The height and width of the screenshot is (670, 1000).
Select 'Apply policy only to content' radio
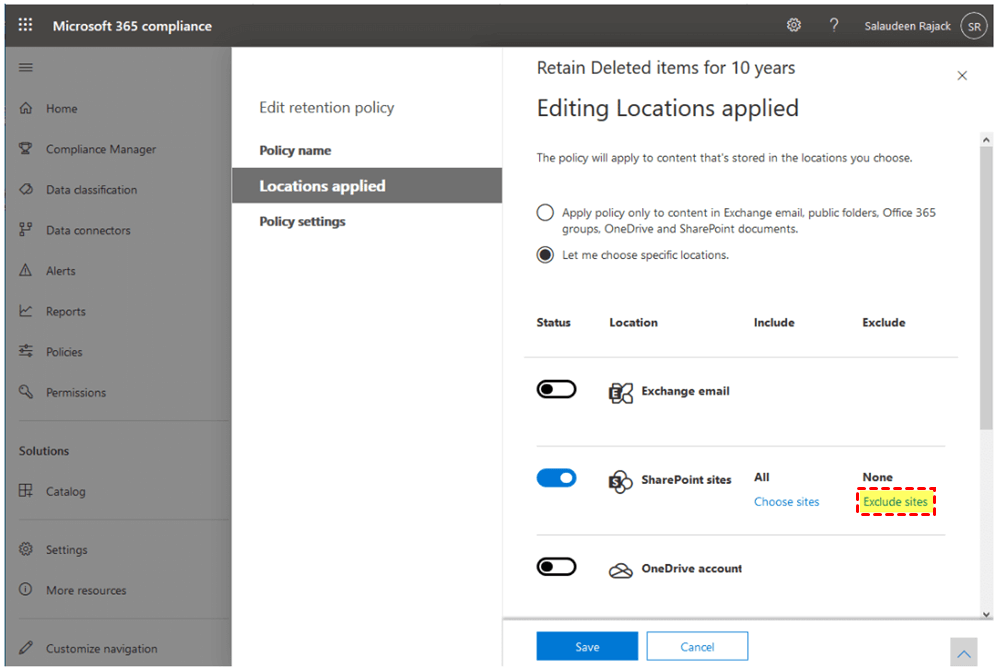tap(545, 213)
